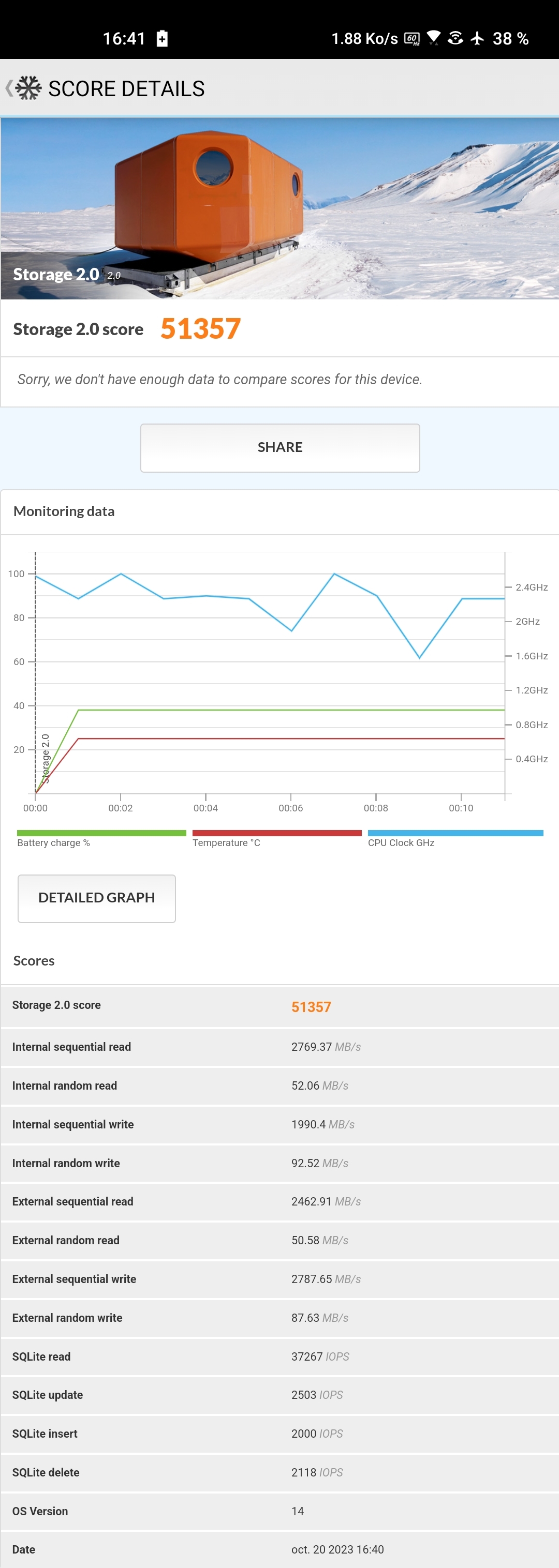559x1568 pixels.
Task: Select the External random write row
Action: click(x=279, y=1317)
